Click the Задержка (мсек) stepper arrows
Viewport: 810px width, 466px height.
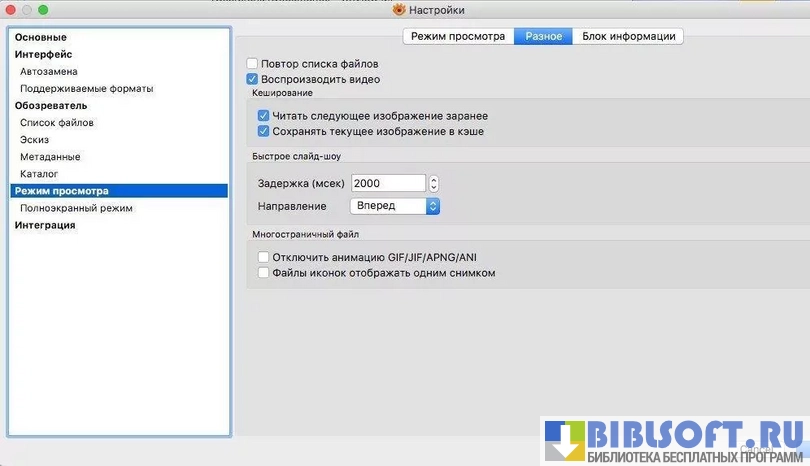coord(434,183)
